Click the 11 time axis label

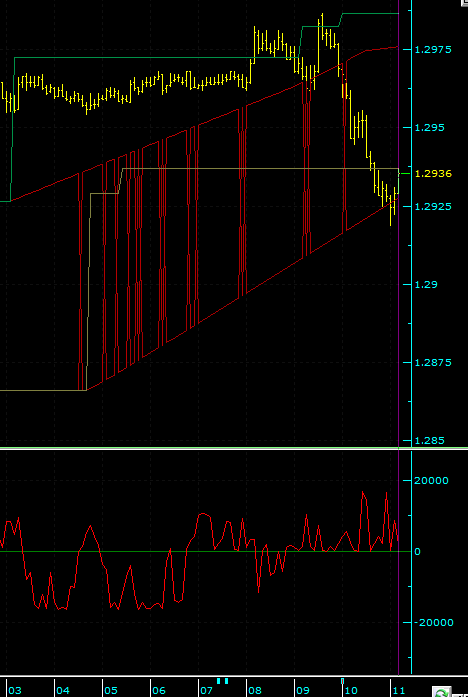point(399,690)
